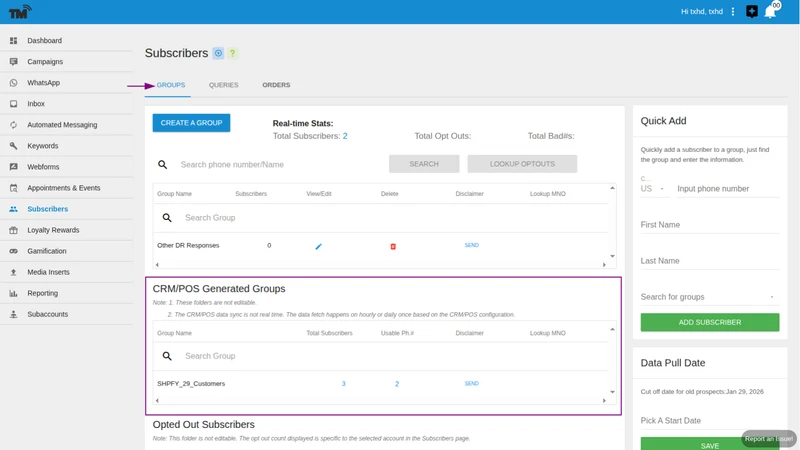Select the Keywords key icon
The height and width of the screenshot is (450, 800).
[13, 145]
